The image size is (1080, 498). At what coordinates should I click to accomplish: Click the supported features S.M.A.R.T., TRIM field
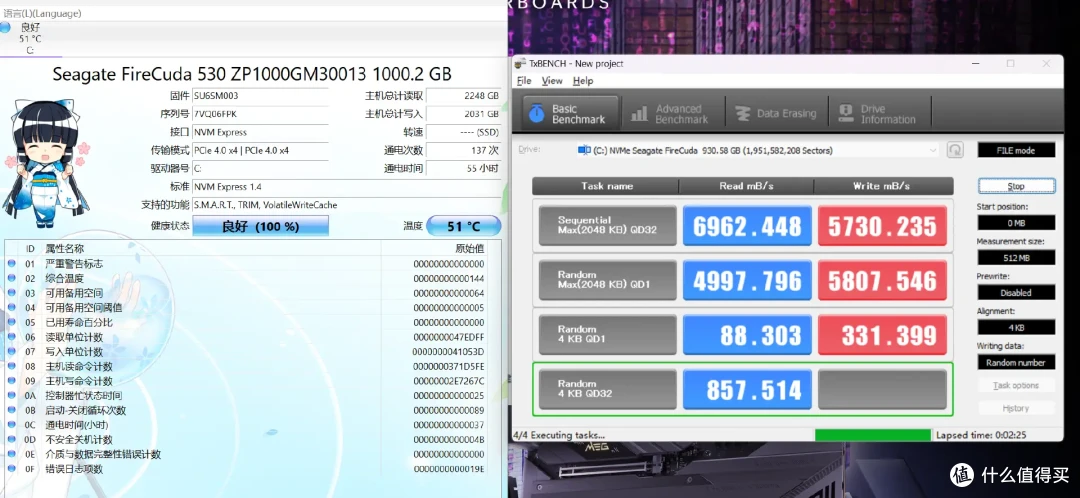tap(346, 205)
